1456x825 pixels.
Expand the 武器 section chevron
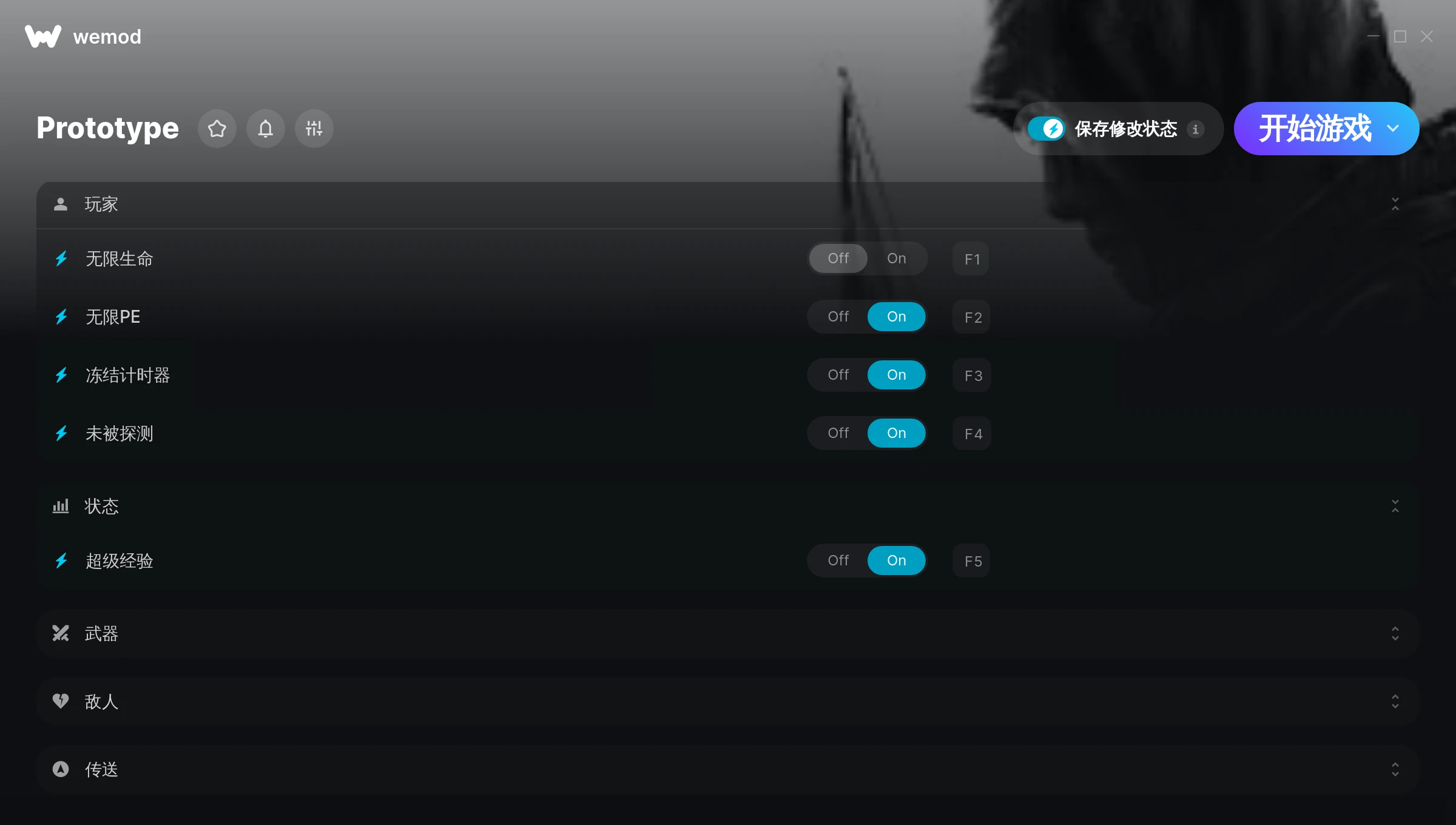click(1395, 633)
